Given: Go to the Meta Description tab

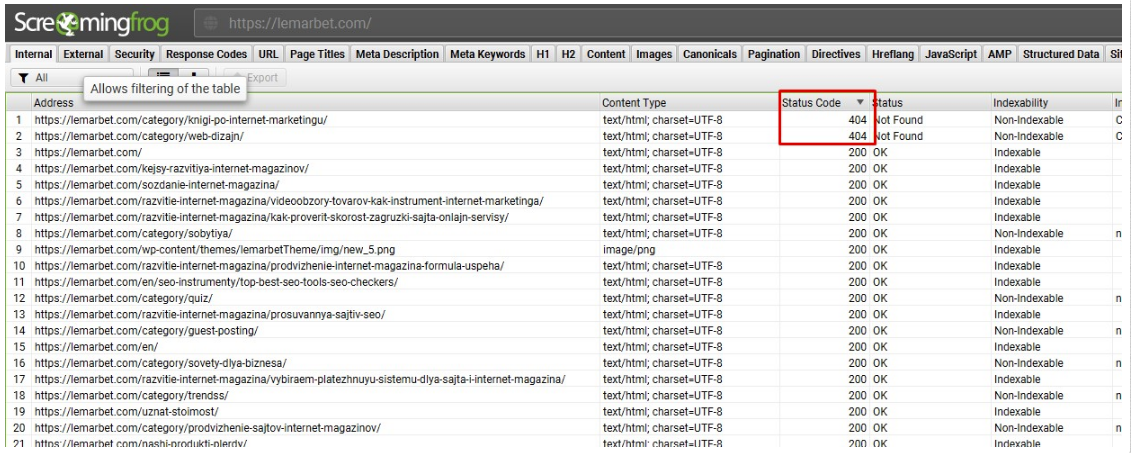Looking at the screenshot, I should 397,54.
